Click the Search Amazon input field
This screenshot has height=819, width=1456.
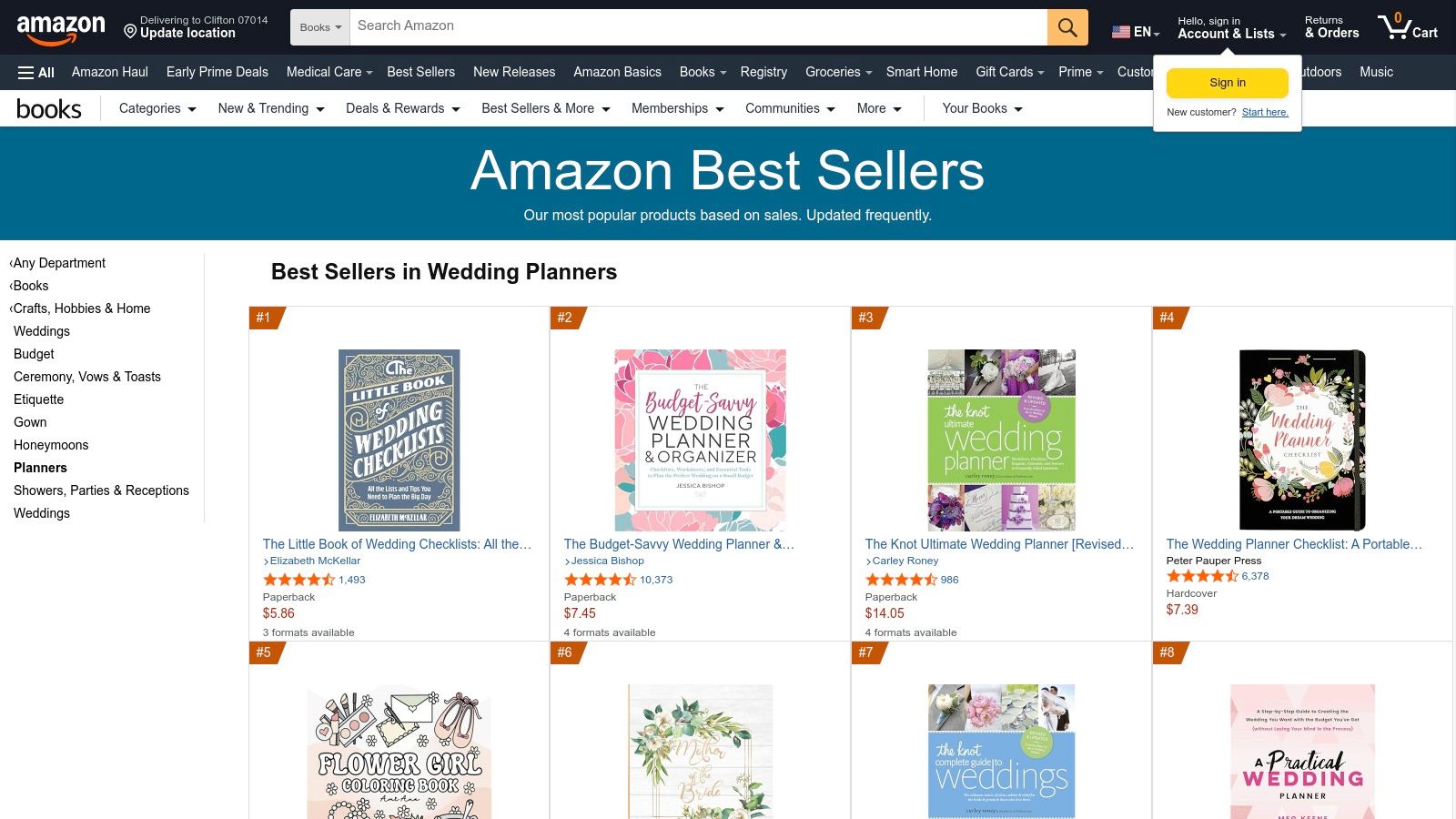click(x=698, y=26)
